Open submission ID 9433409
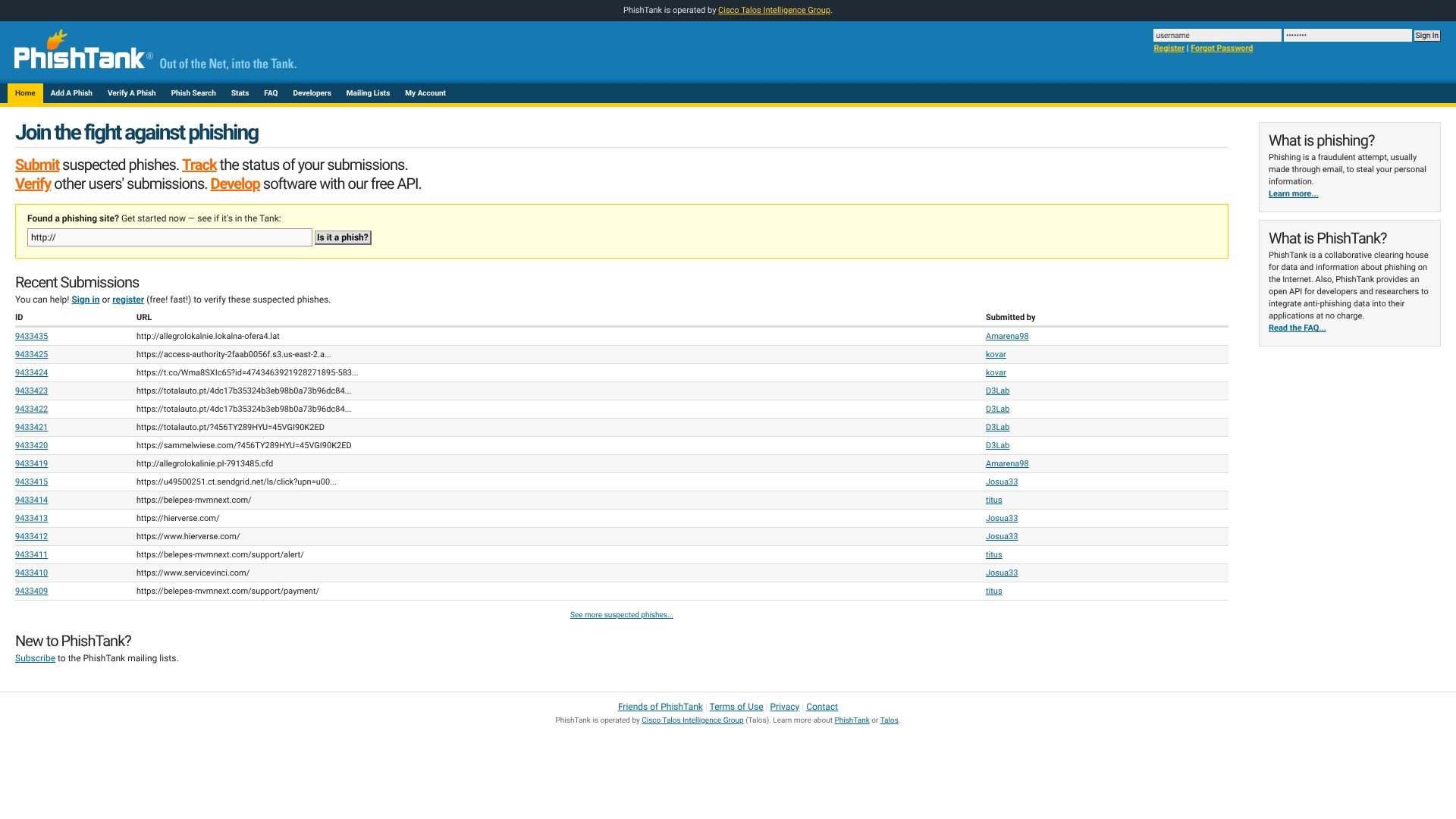1456x819 pixels. (x=31, y=591)
